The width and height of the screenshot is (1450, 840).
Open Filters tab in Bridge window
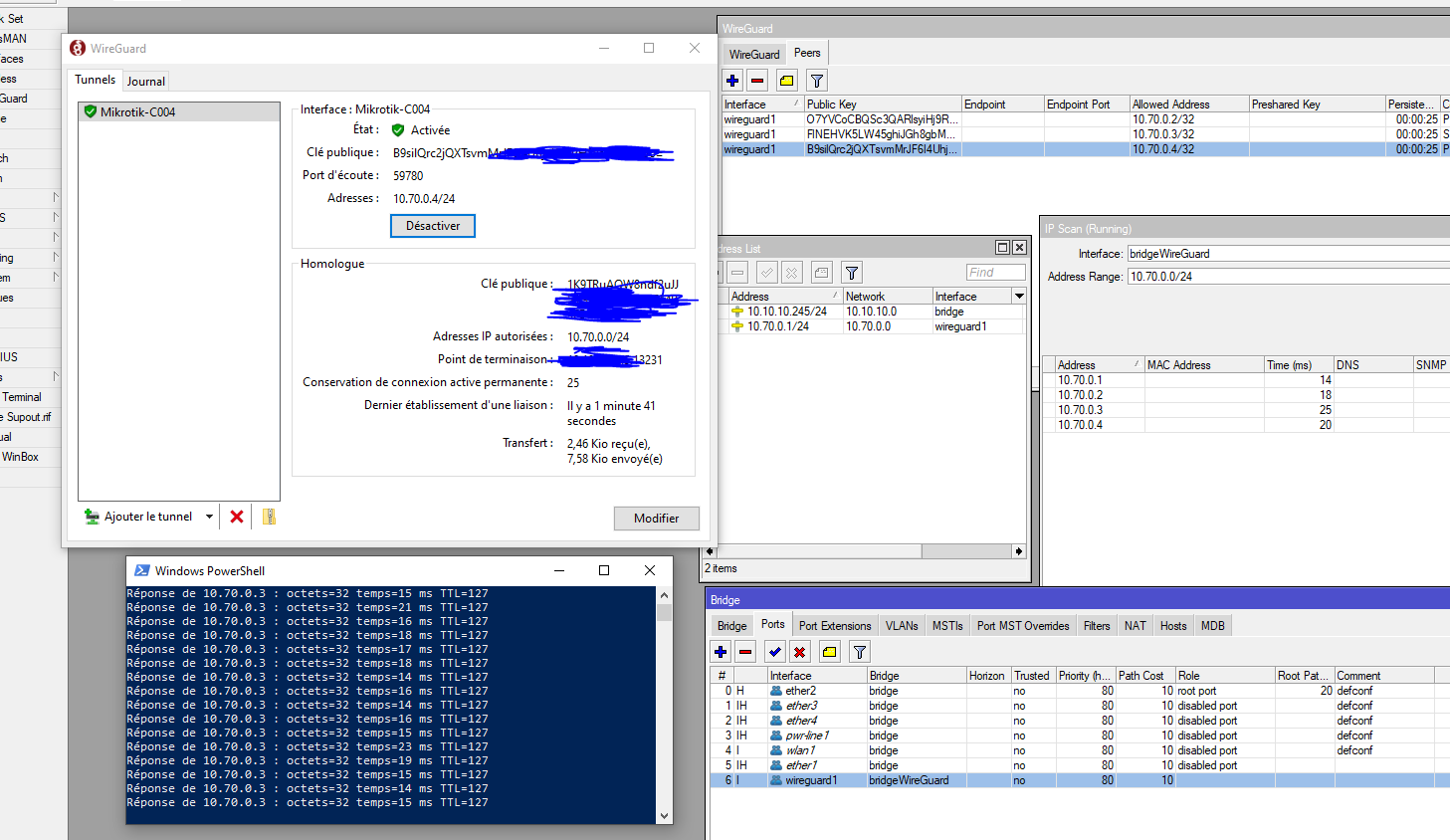point(1097,626)
